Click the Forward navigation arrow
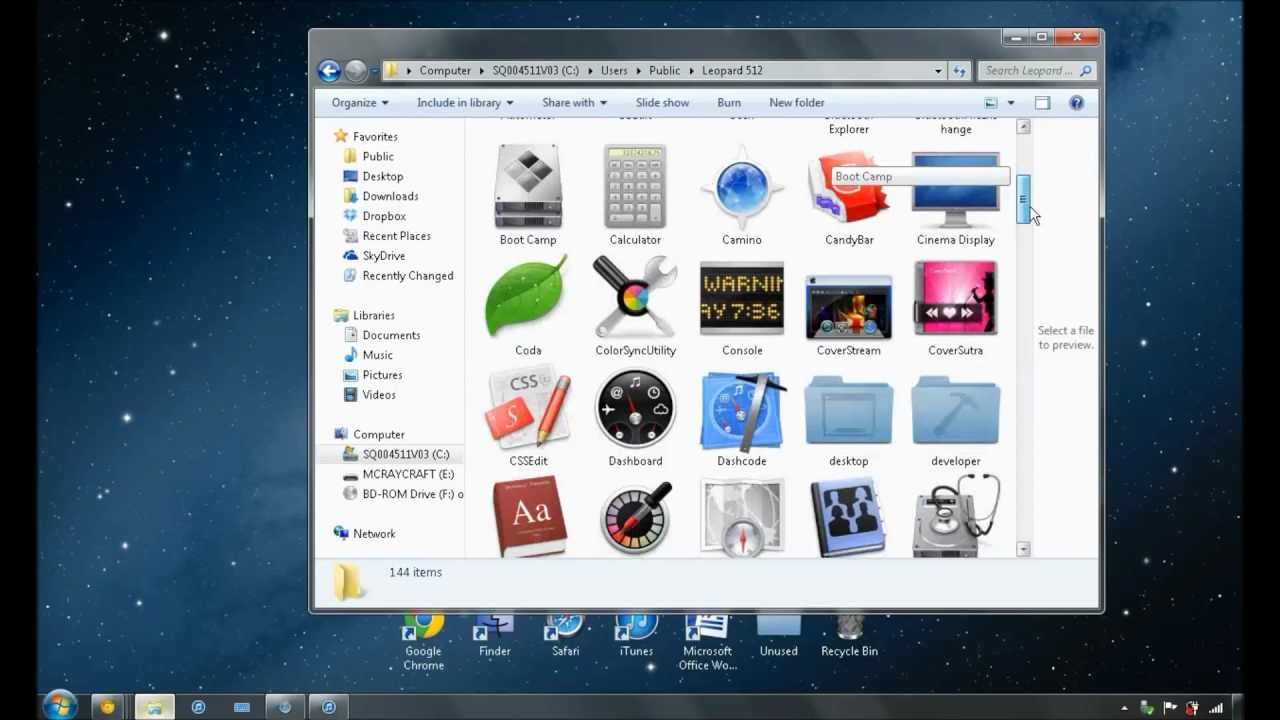1280x720 pixels. [x=355, y=70]
